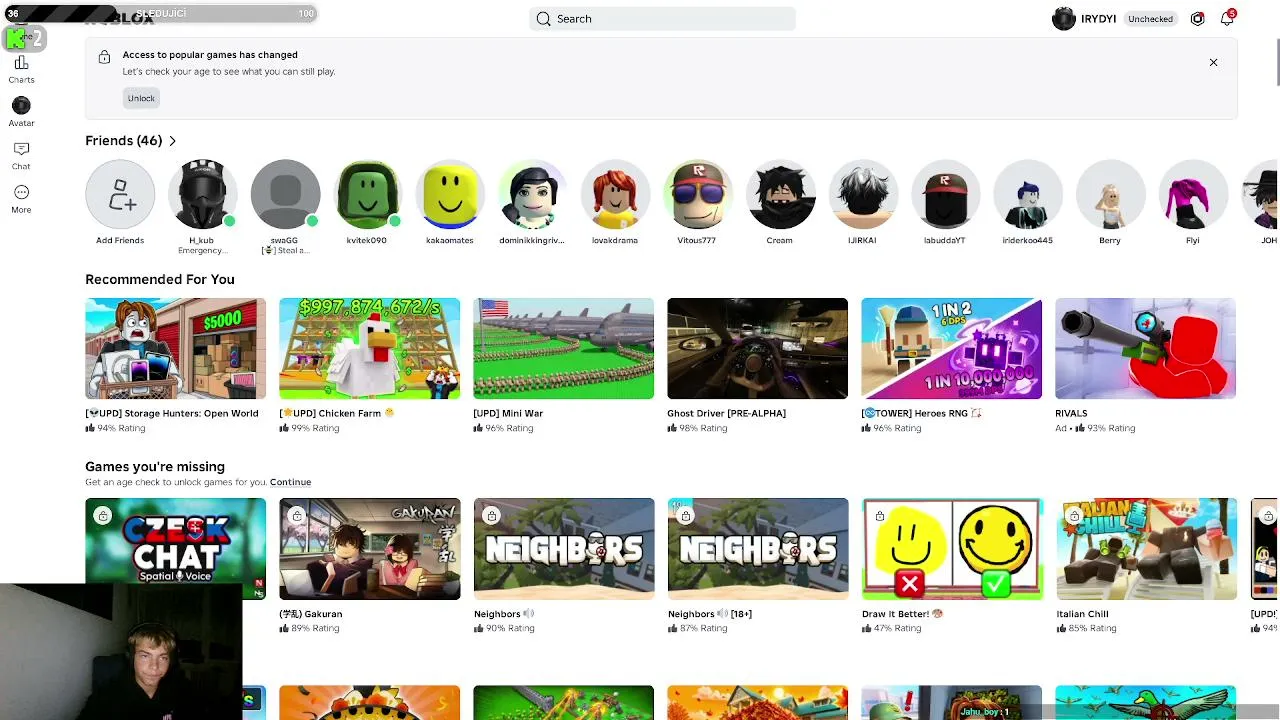The height and width of the screenshot is (720, 1280).
Task: Click 'Ad • 93% Rating' under RIVALS
Action: (1095, 428)
